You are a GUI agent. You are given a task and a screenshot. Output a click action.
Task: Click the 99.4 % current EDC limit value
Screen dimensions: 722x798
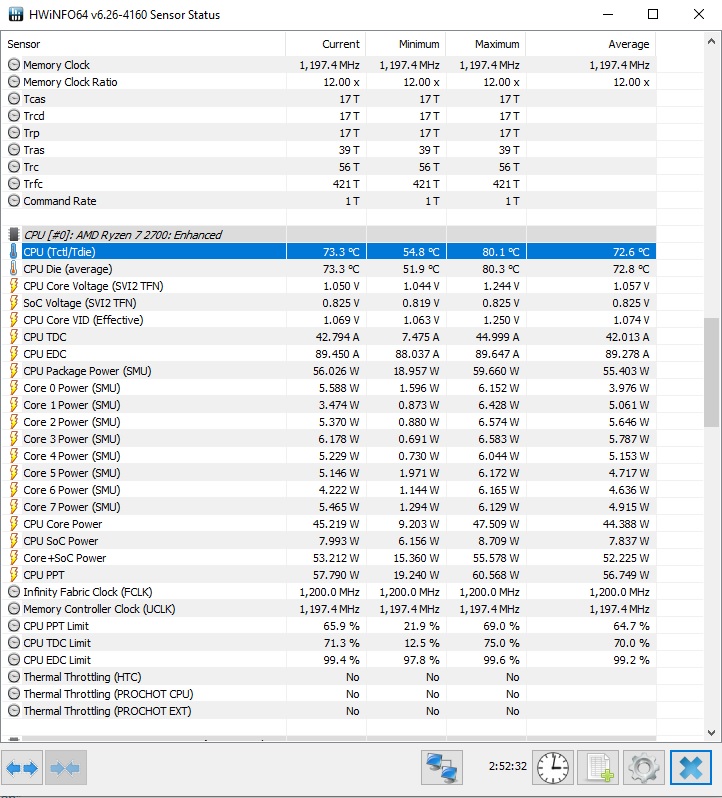coord(341,660)
